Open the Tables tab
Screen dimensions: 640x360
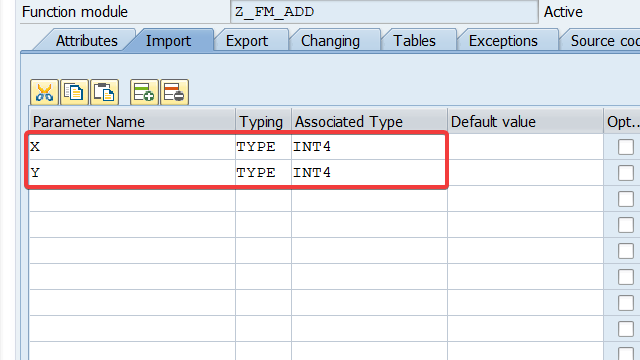tap(414, 41)
